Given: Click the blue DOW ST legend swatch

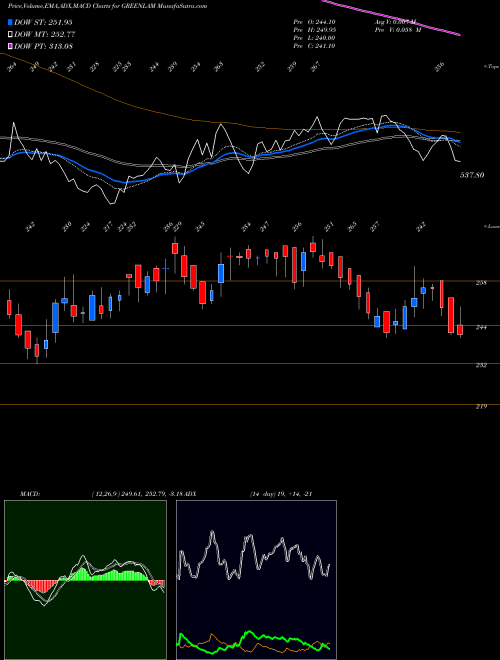Looking at the screenshot, I should (11, 22).
